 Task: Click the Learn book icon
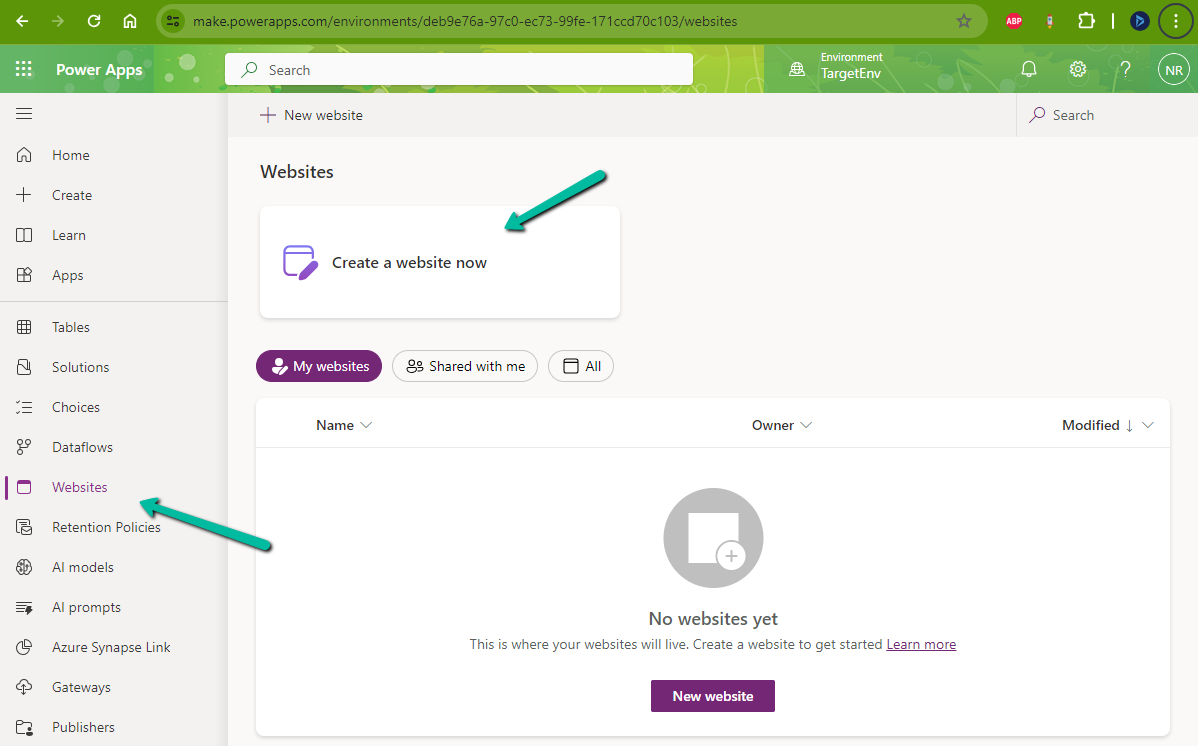click(x=24, y=235)
